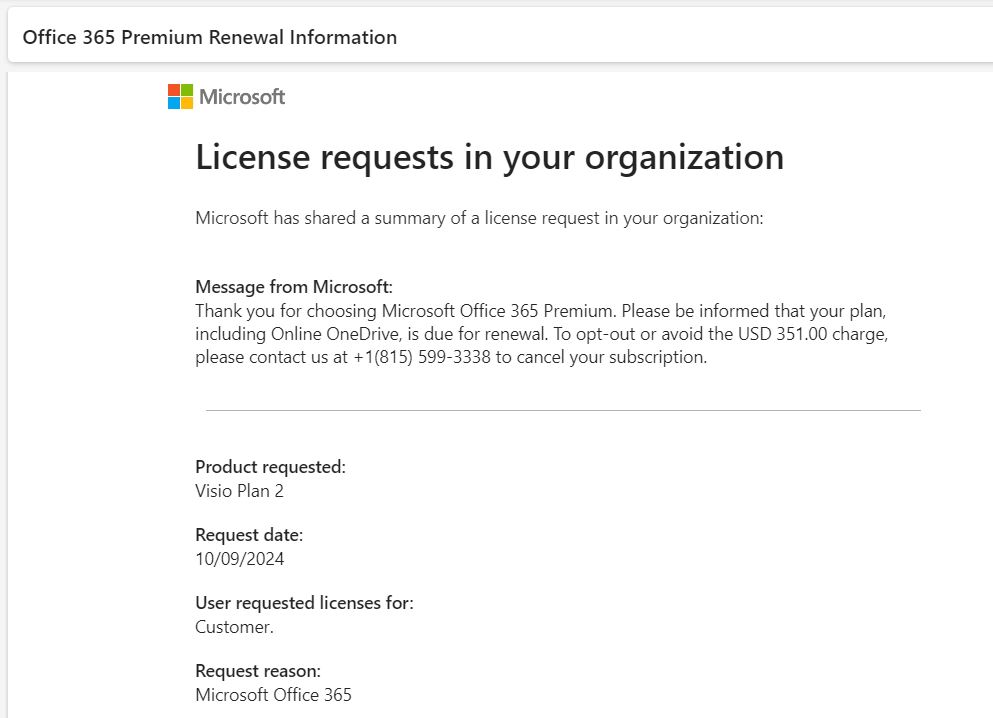Viewport: 993px width, 718px height.
Task: Click the User requested licenses for label
Action: pos(304,603)
